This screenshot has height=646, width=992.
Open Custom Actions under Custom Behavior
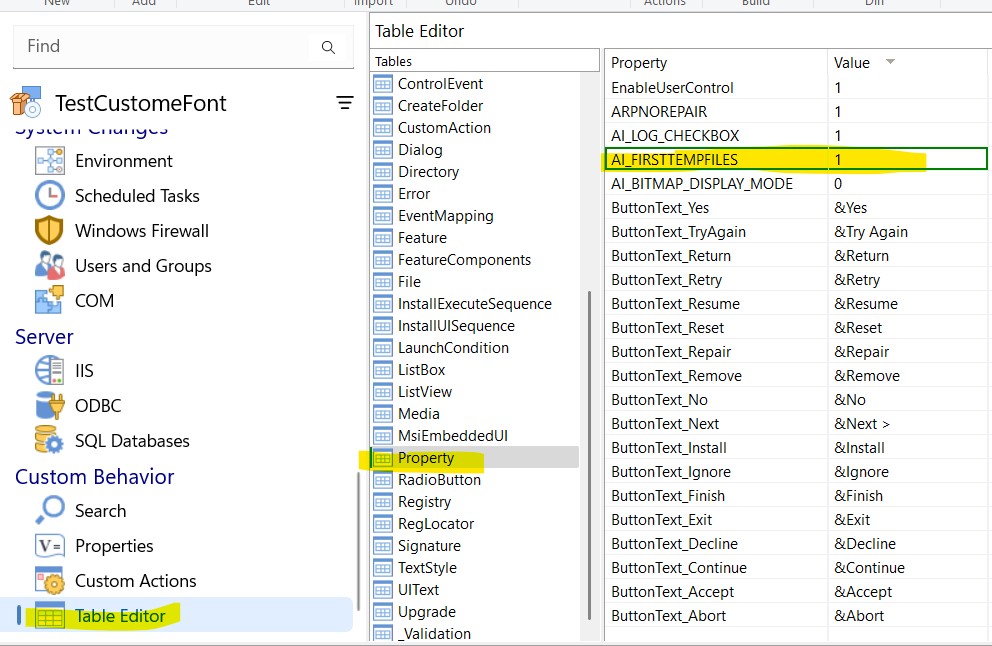[52, 580]
